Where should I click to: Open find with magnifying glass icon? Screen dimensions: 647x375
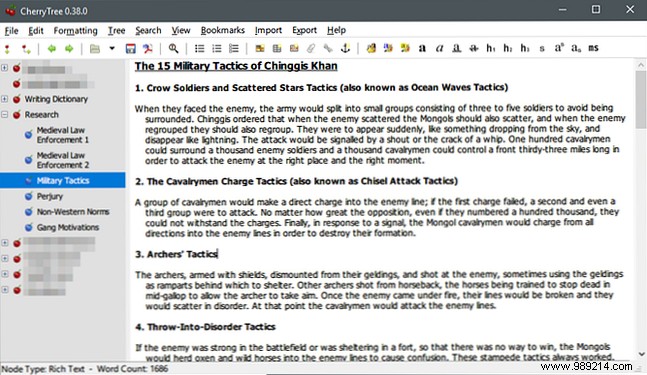click(173, 48)
